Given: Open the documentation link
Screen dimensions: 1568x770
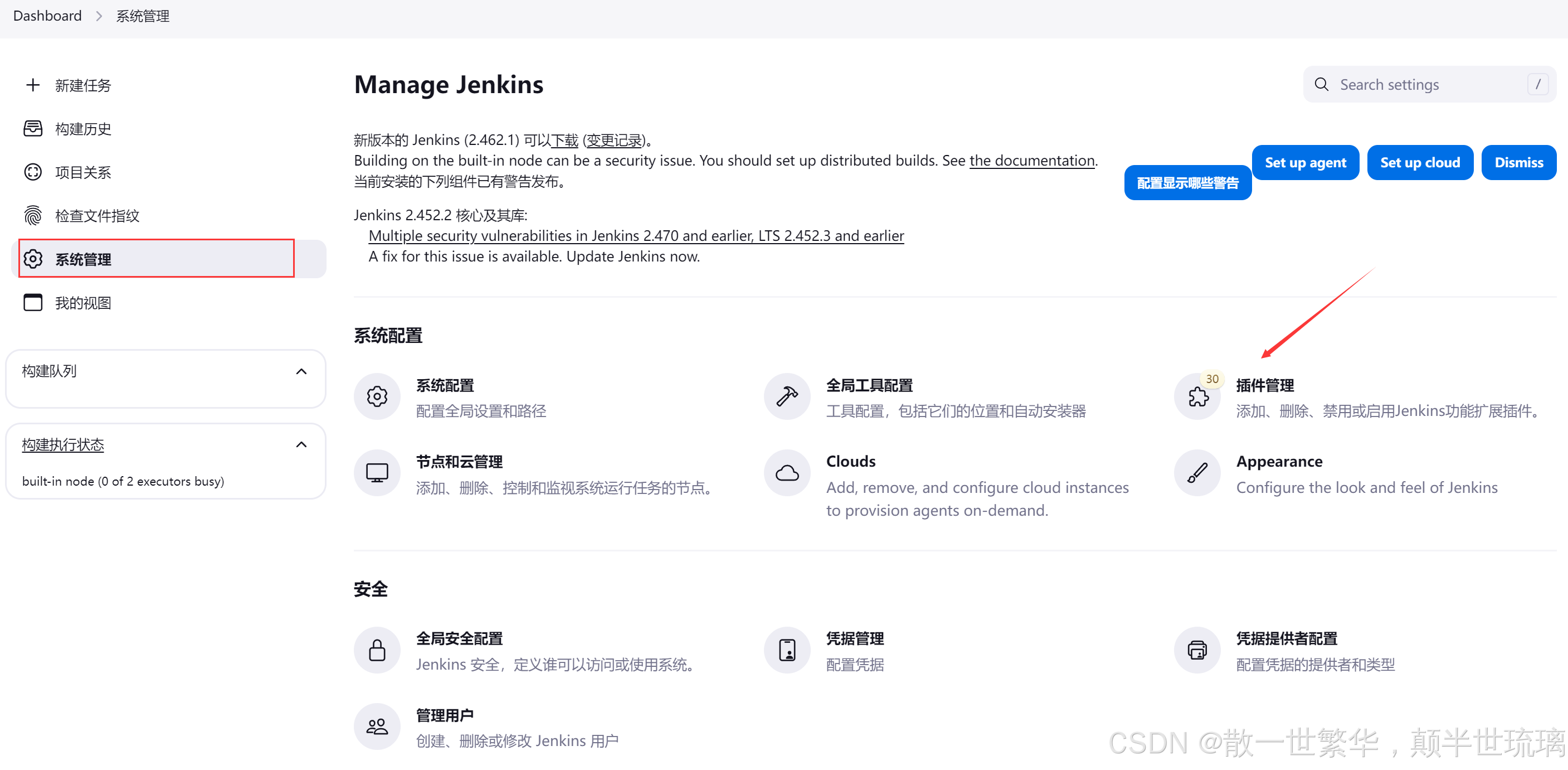Looking at the screenshot, I should click(1032, 160).
